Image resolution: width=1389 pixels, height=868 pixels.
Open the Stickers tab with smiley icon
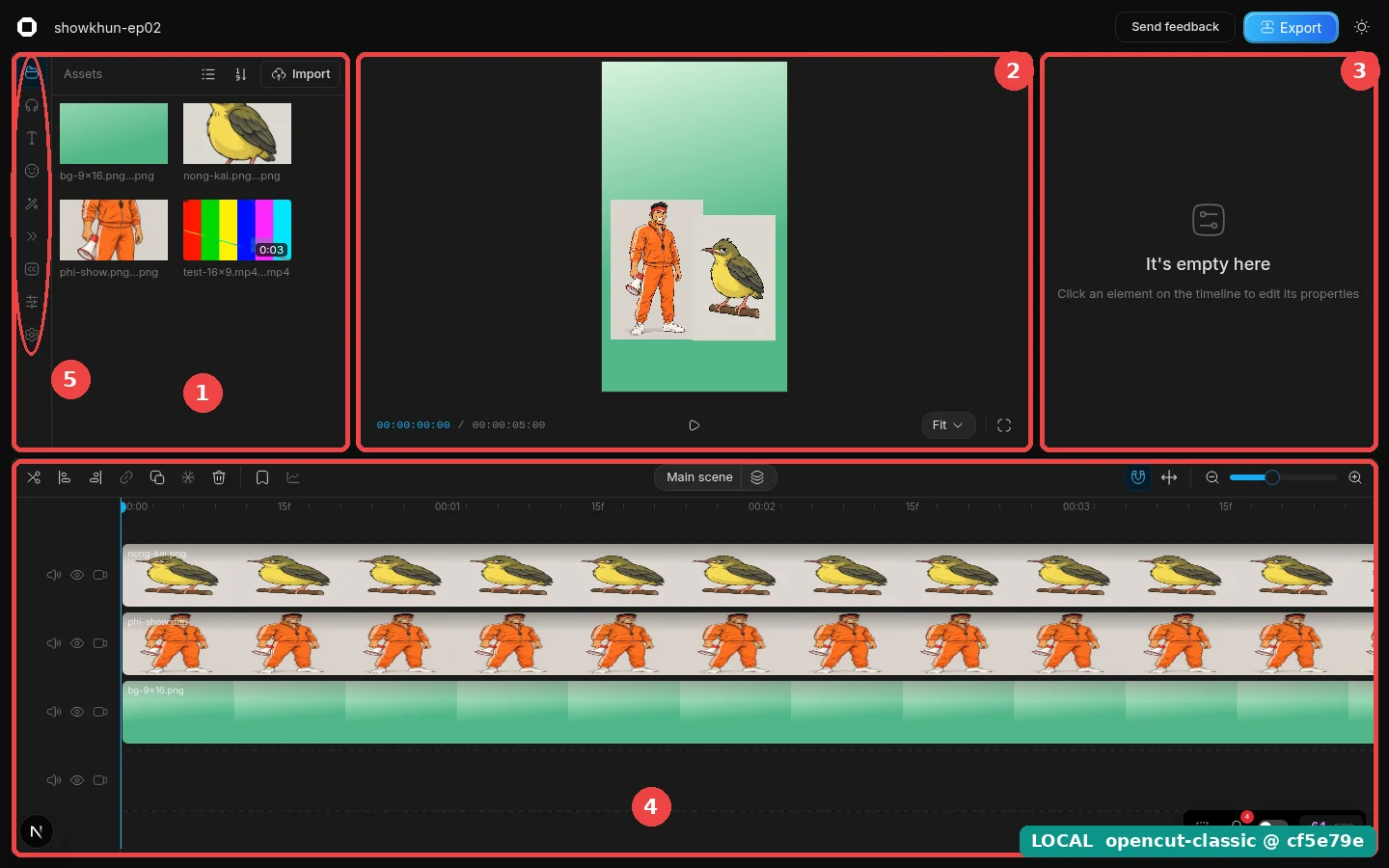32,171
